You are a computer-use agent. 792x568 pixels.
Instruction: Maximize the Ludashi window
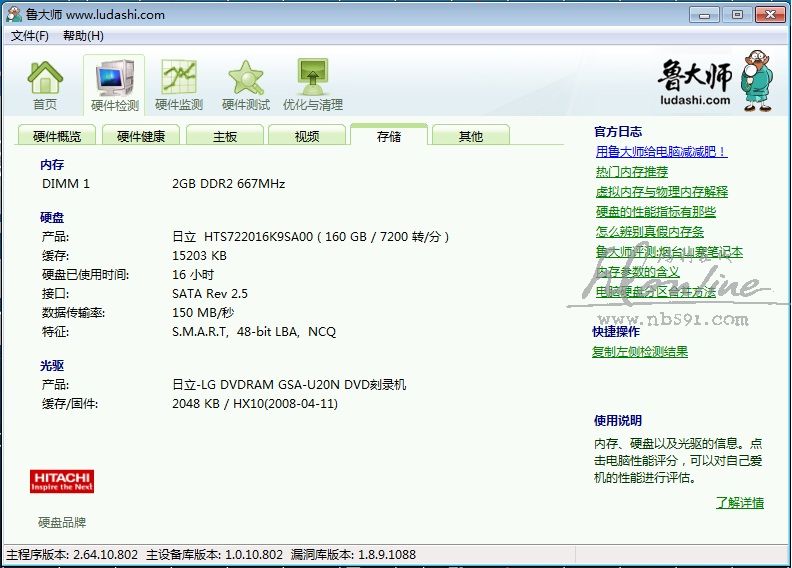coord(737,15)
